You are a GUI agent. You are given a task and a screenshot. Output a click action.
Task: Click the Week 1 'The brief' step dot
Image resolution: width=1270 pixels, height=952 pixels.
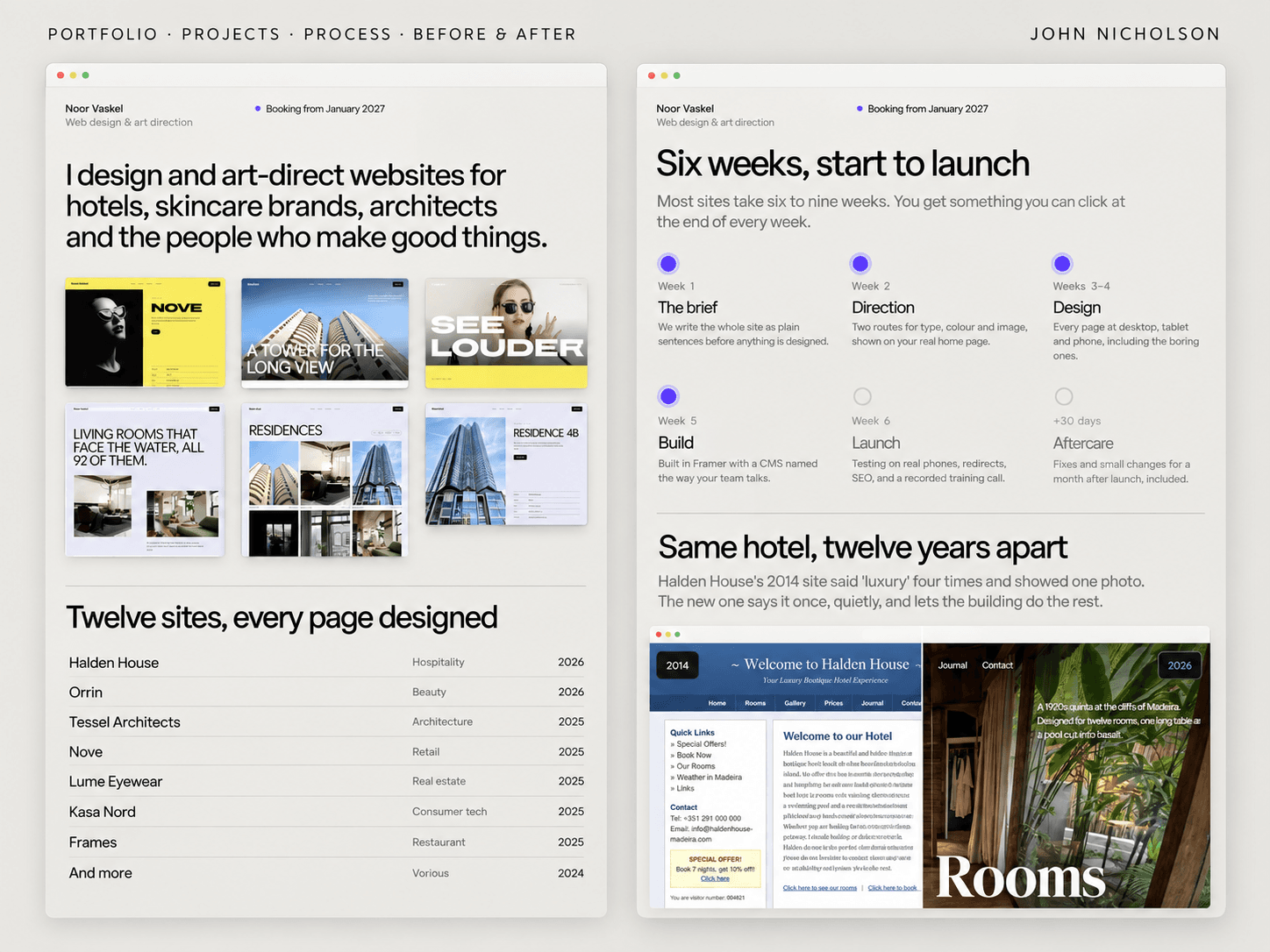[x=668, y=264]
